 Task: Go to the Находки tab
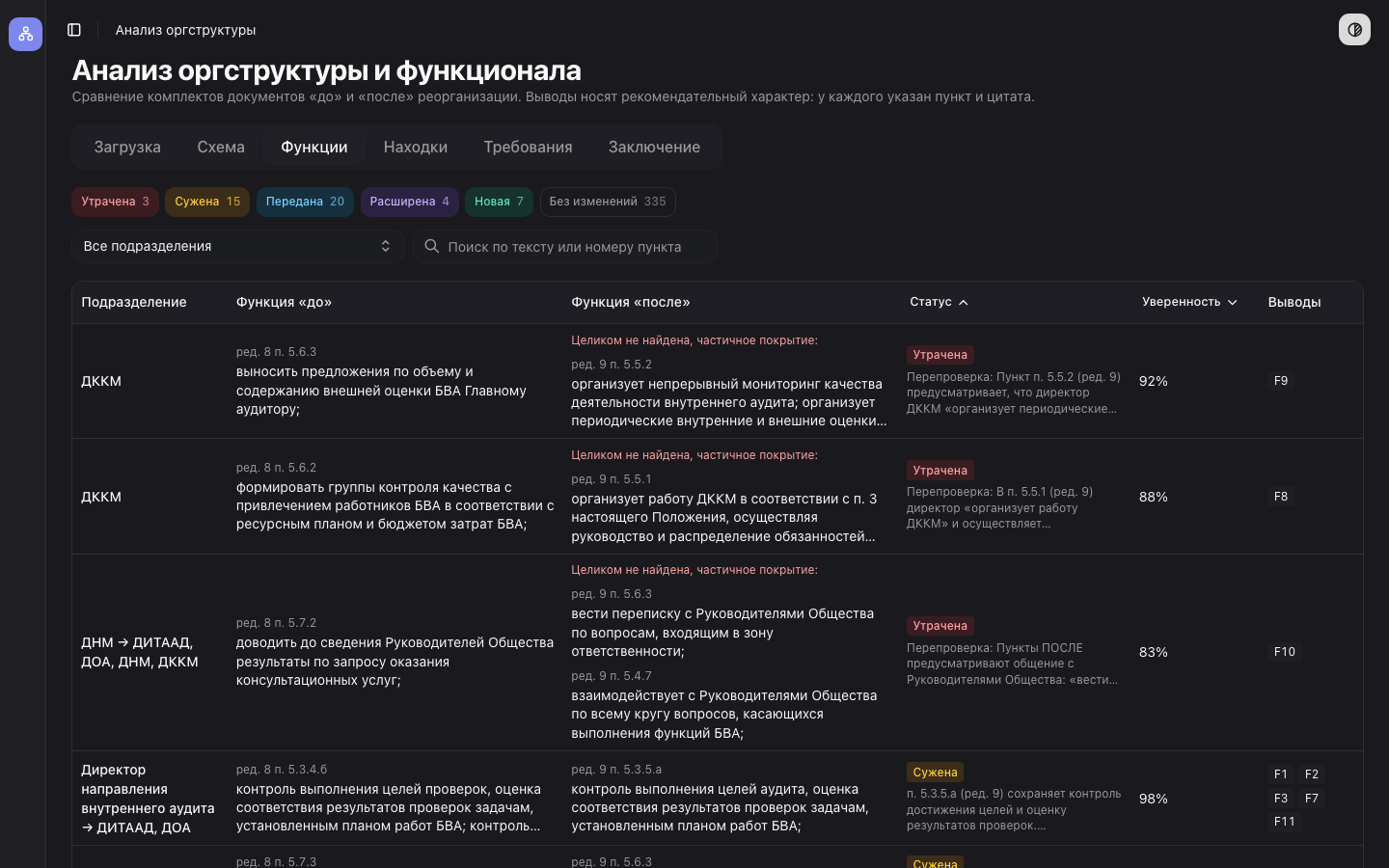416,147
